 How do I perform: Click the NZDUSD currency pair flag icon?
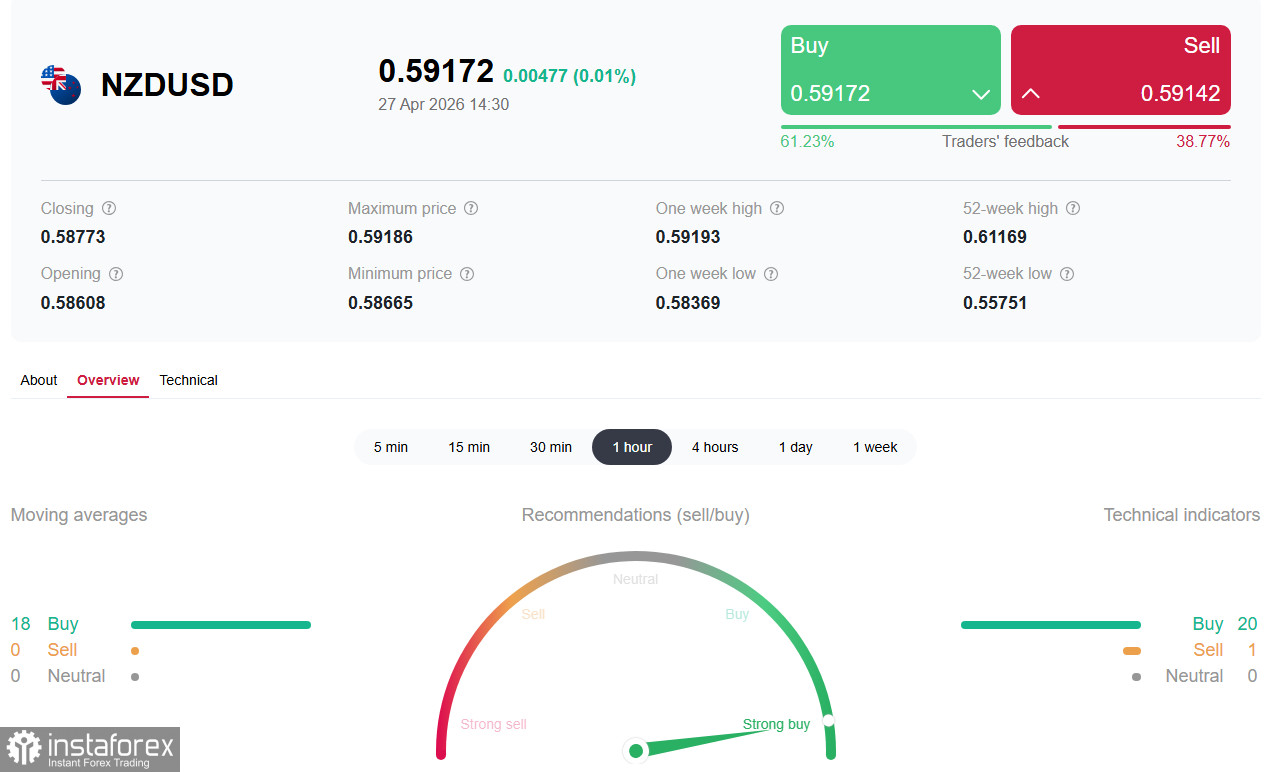point(61,85)
